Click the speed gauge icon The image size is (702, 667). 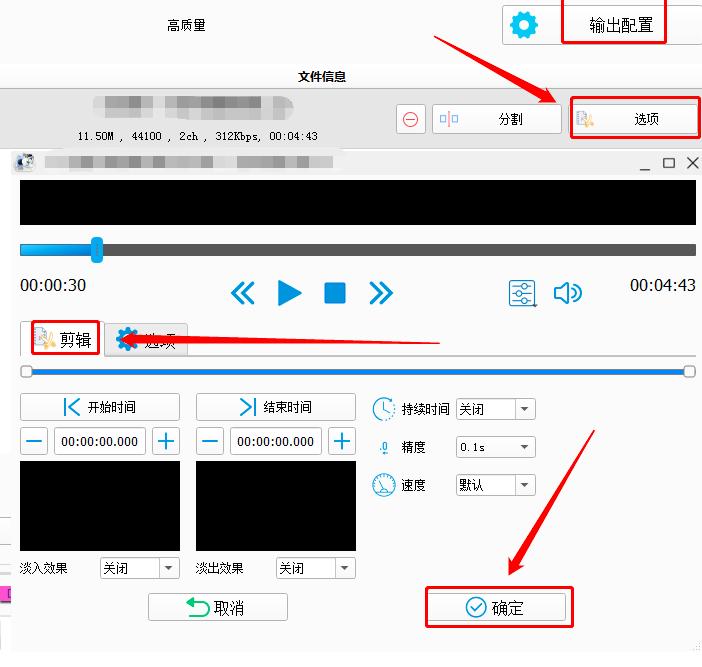coord(384,485)
